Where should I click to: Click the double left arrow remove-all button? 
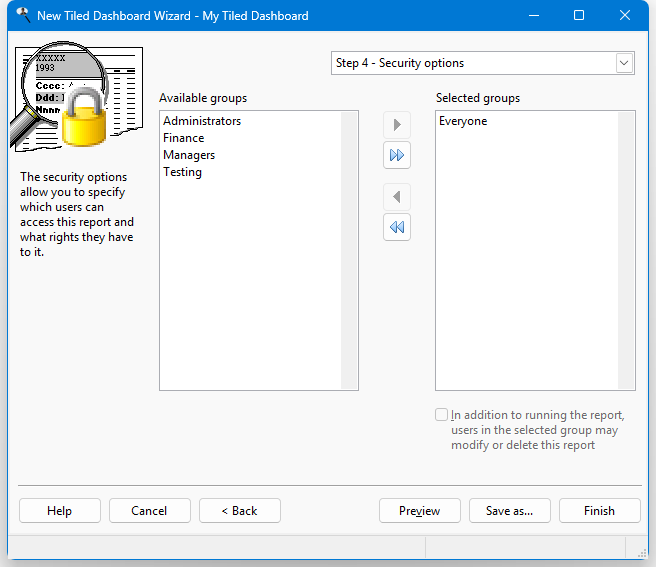coord(397,228)
